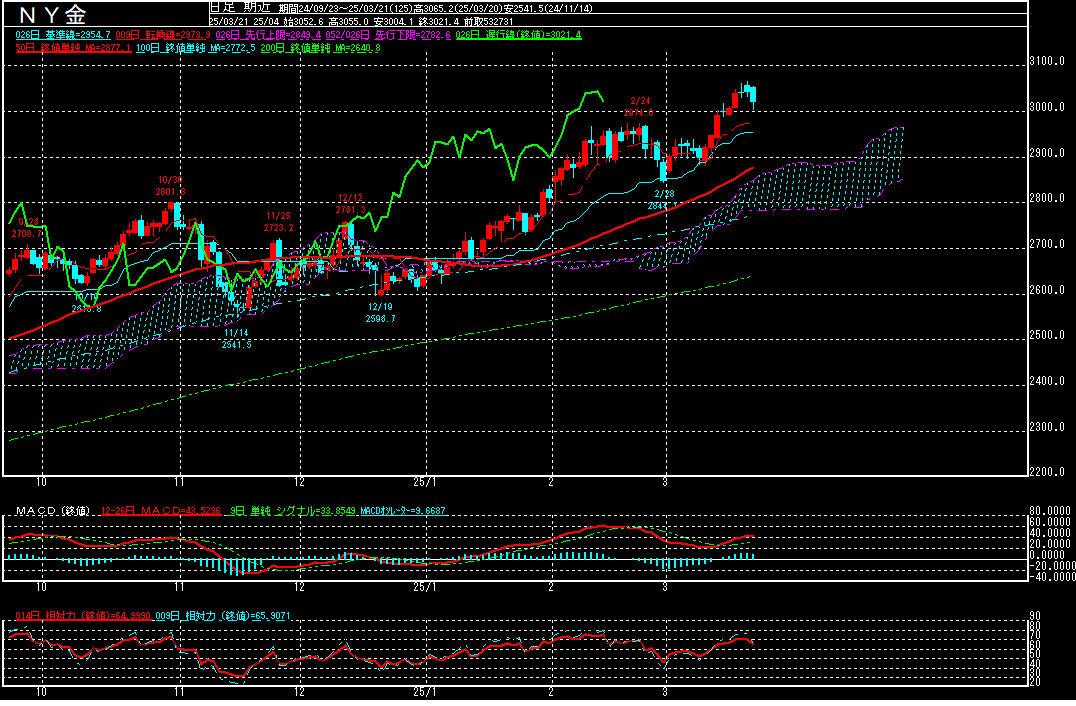The width and height of the screenshot is (1076, 706).
Task: Click the 009日 転換線=2973.9 legend label
Action: point(163,35)
